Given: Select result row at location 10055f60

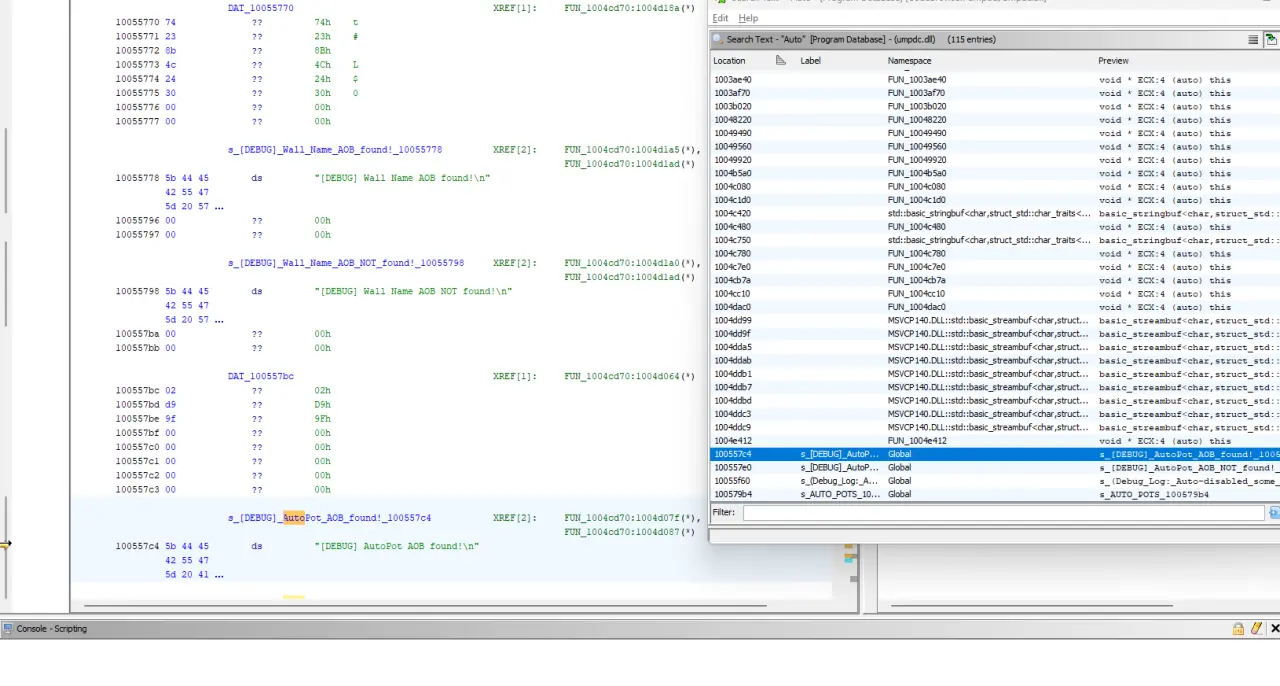Looking at the screenshot, I should click(x=995, y=481).
